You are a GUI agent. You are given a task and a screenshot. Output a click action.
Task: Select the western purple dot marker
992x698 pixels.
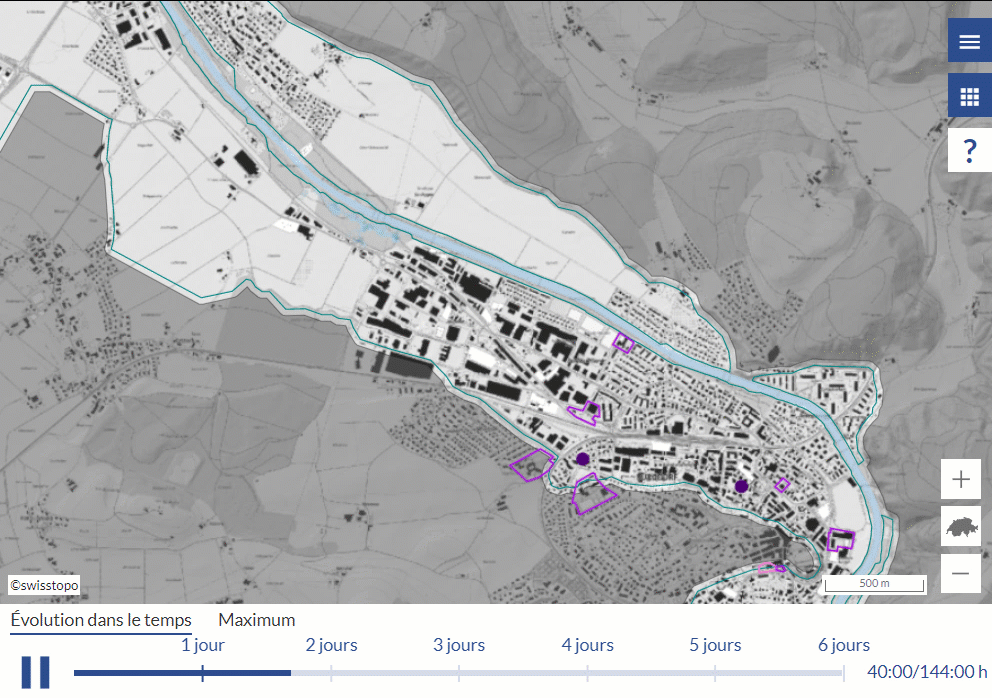coord(582,459)
